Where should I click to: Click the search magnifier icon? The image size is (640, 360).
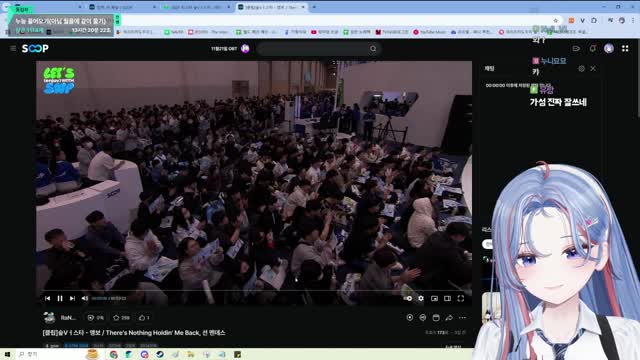pyautogui.click(x=373, y=49)
